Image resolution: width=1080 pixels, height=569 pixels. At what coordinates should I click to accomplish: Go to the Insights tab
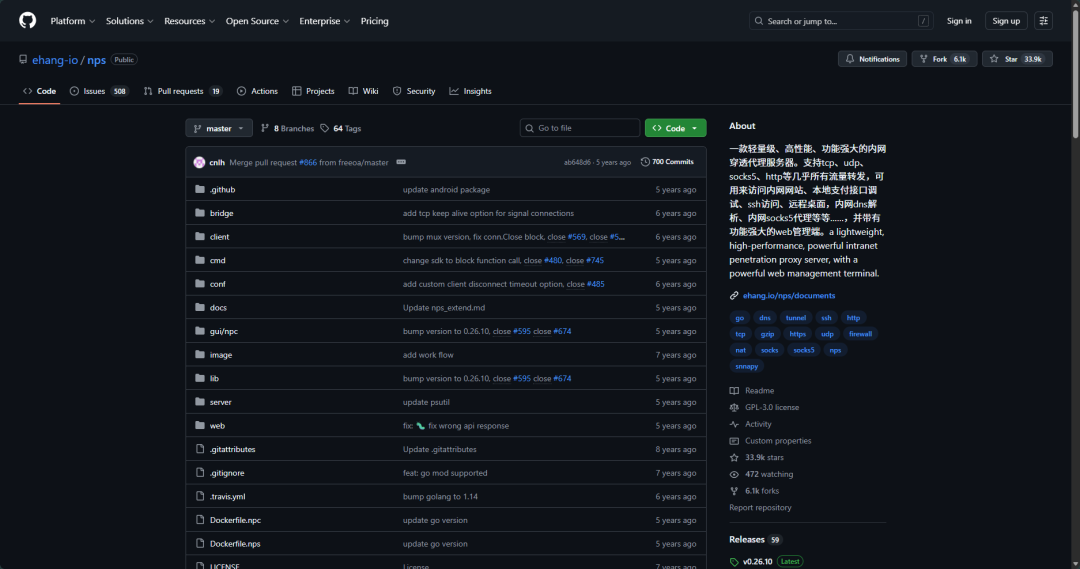pyautogui.click(x=471, y=91)
